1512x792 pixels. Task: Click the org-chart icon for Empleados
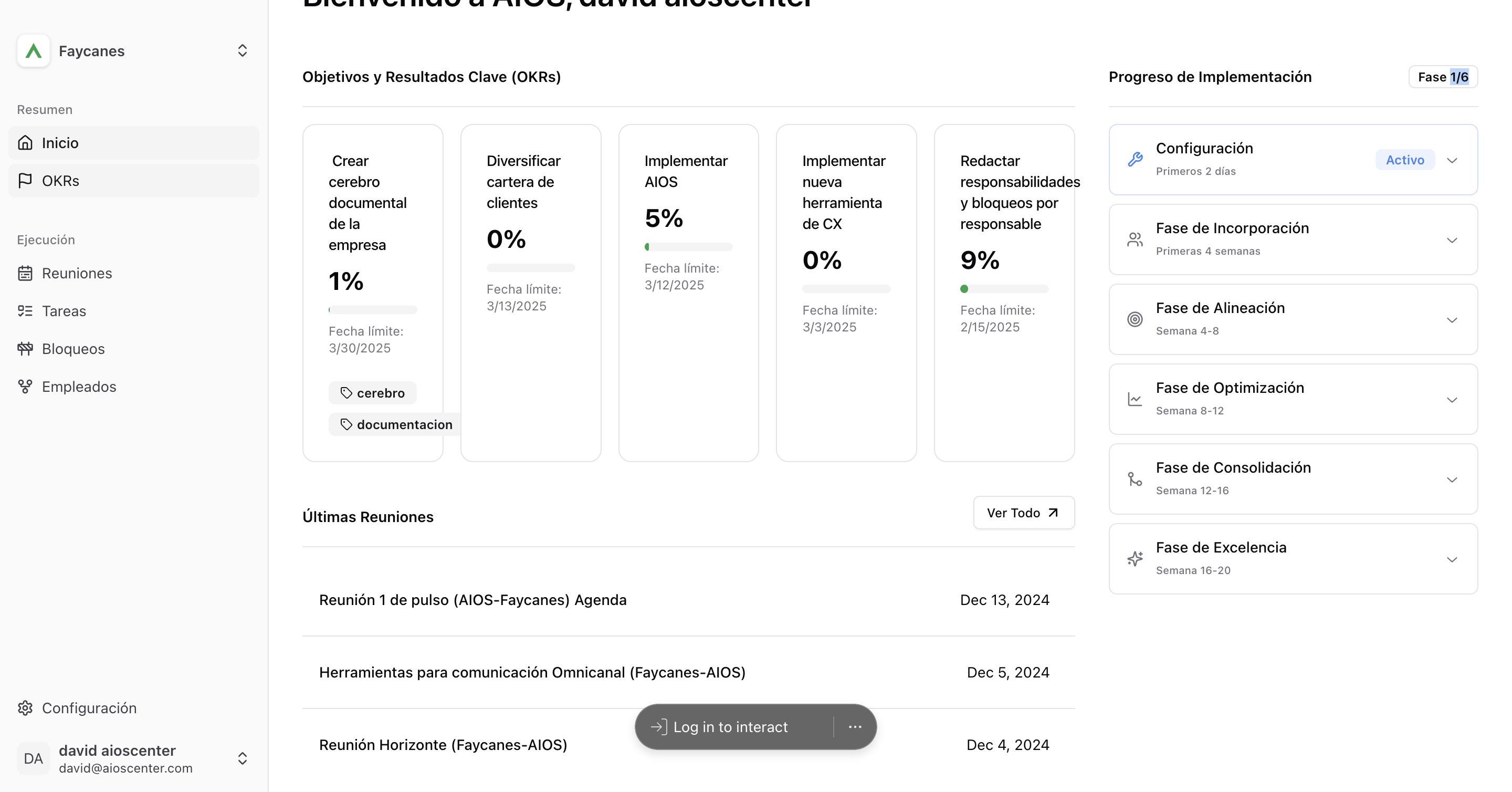(25, 387)
